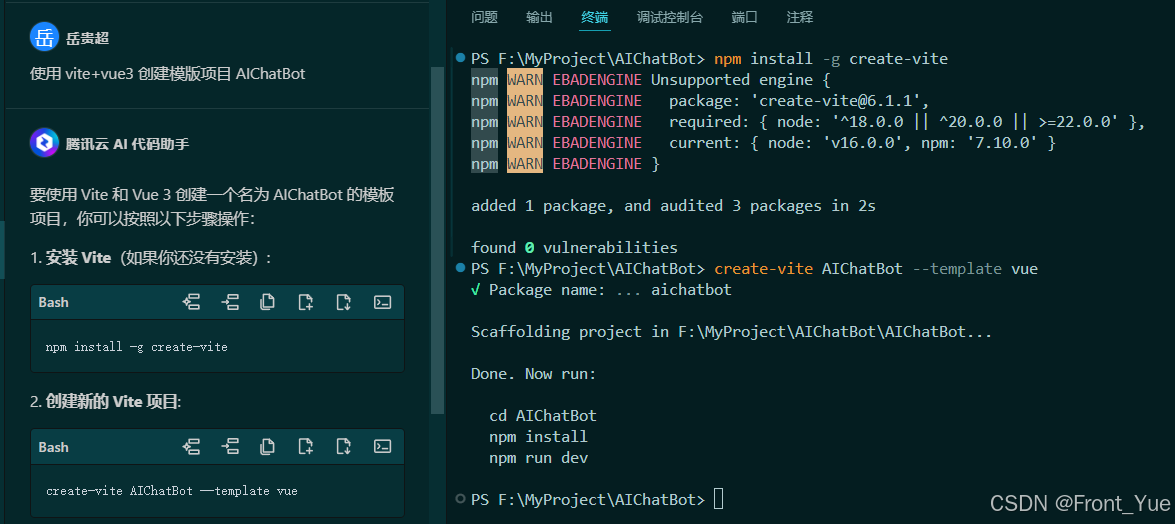Click terminal command npm install -g create-vite

click(x=831, y=58)
